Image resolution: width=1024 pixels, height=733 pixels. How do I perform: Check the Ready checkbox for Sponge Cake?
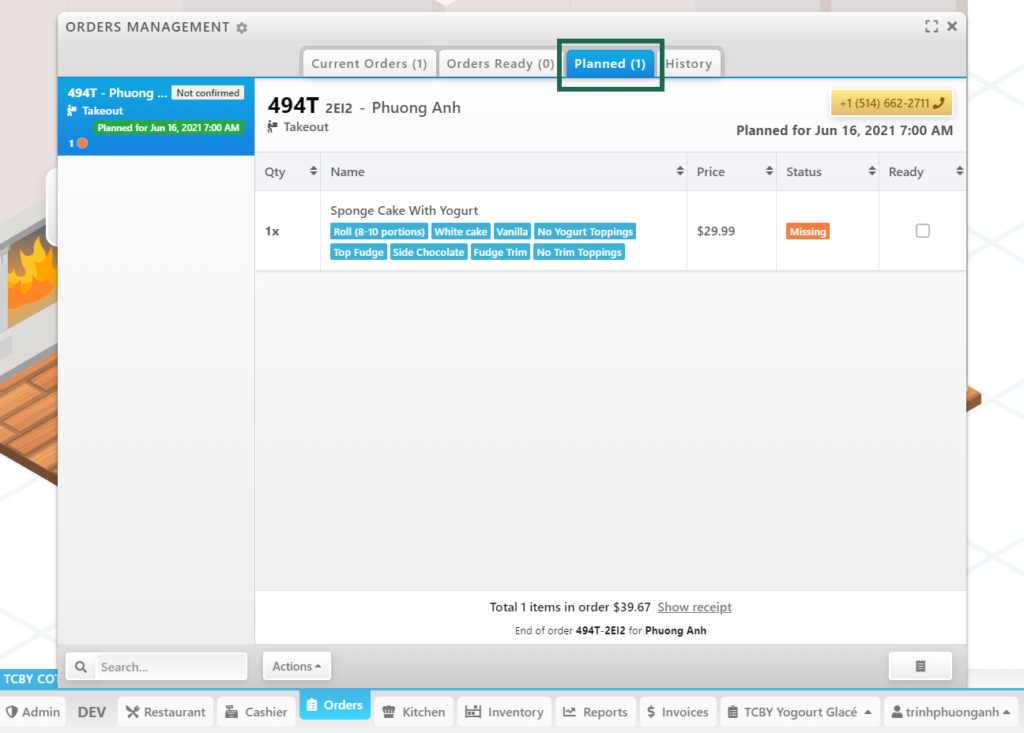tap(922, 231)
